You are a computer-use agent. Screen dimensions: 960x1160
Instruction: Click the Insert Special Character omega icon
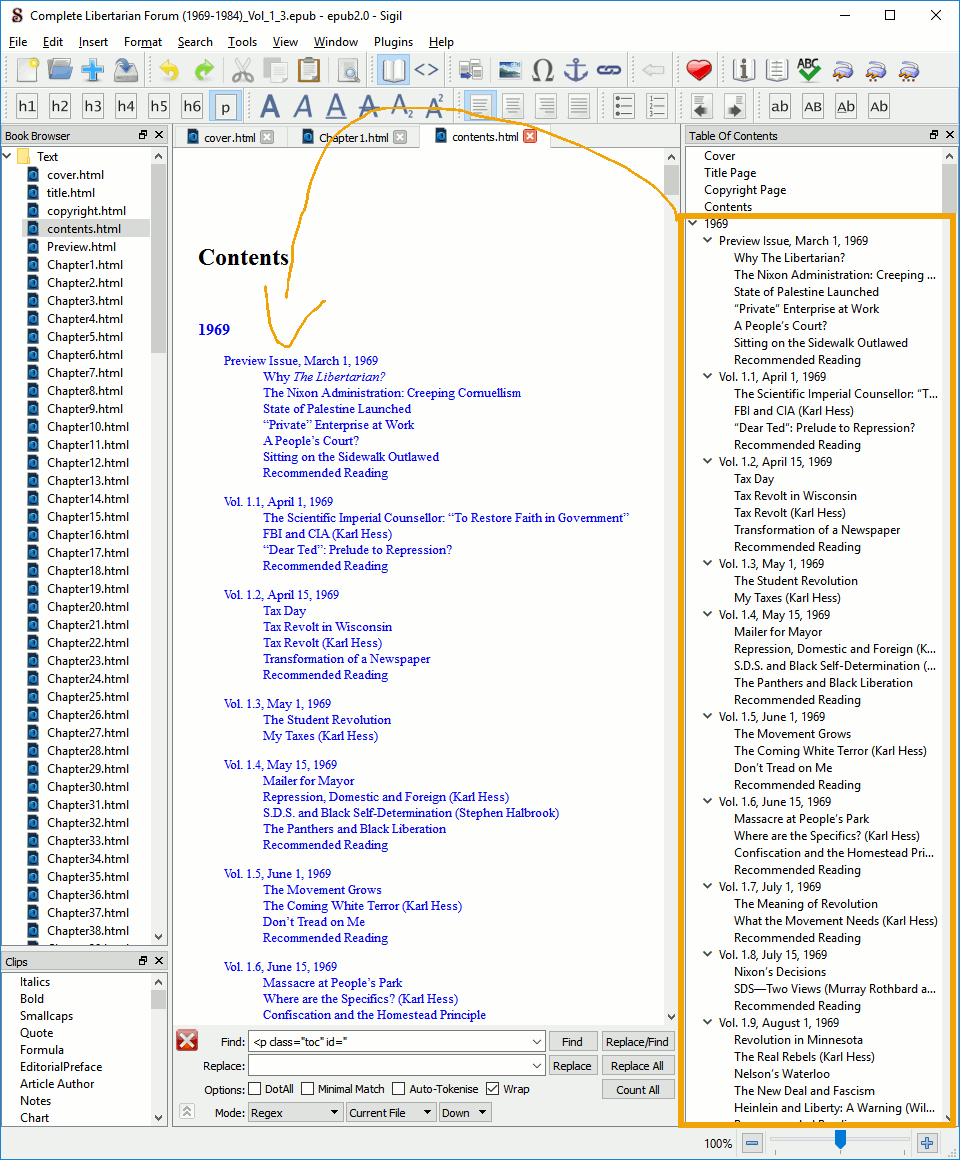pos(543,70)
